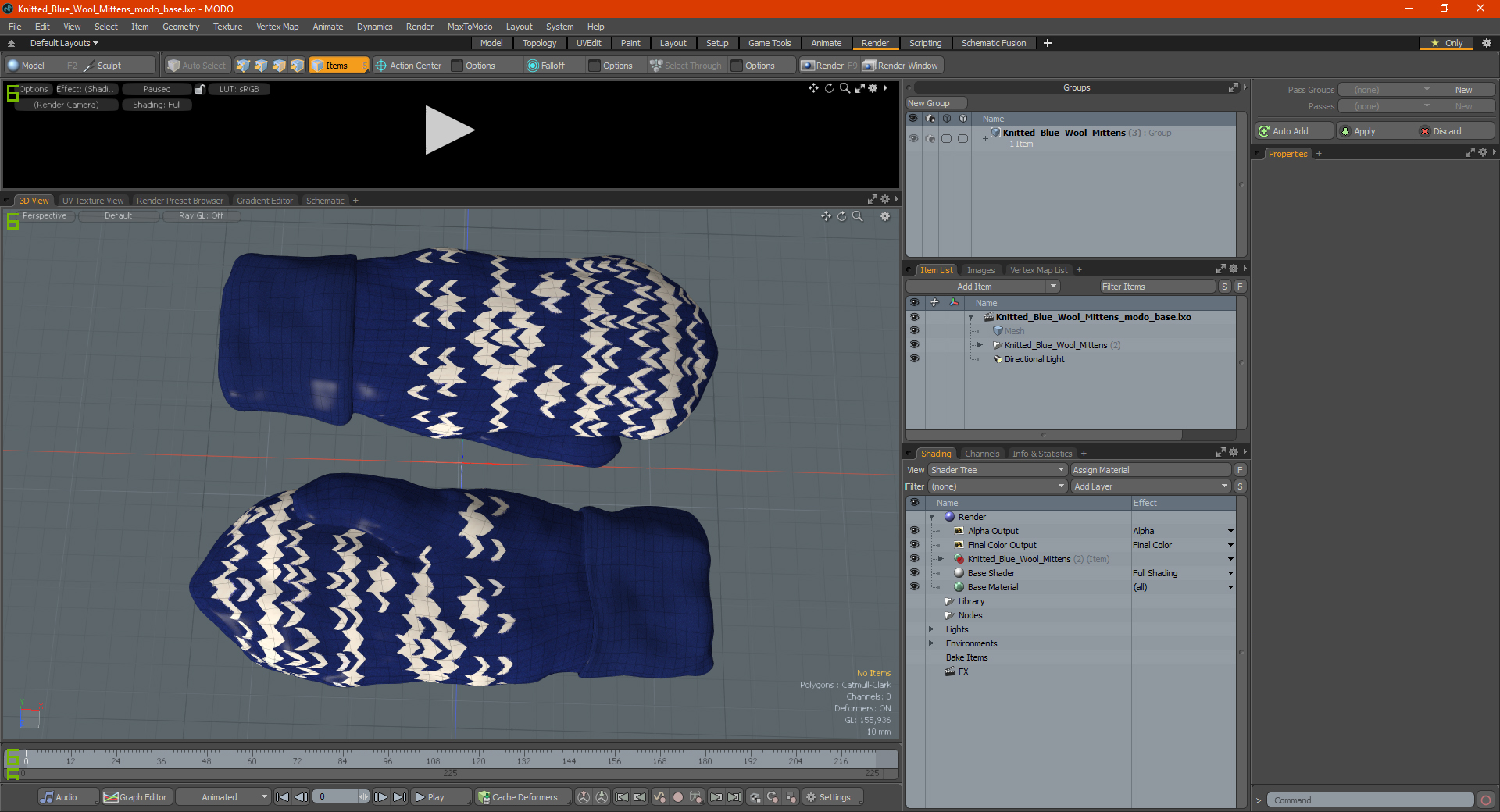Click New Group button
1500x812 pixels.
936,103
